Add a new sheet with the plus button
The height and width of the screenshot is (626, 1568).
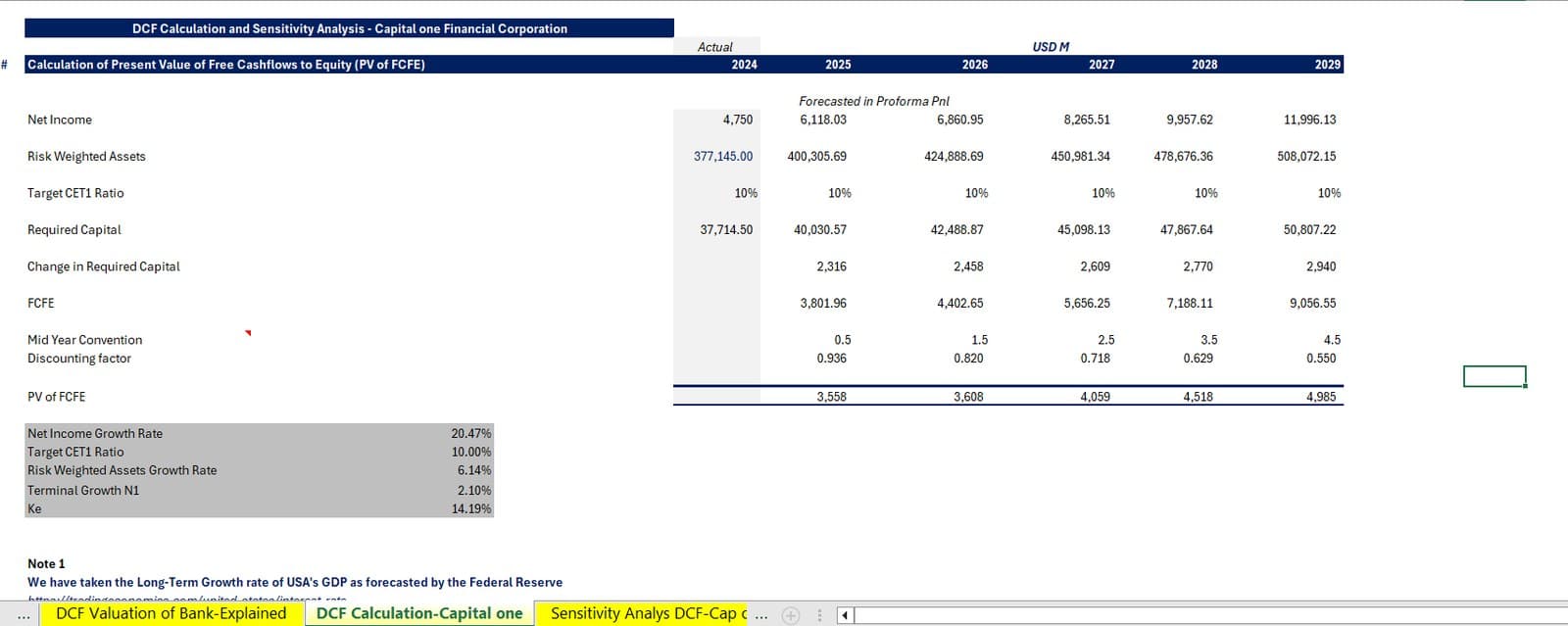[x=791, y=615]
